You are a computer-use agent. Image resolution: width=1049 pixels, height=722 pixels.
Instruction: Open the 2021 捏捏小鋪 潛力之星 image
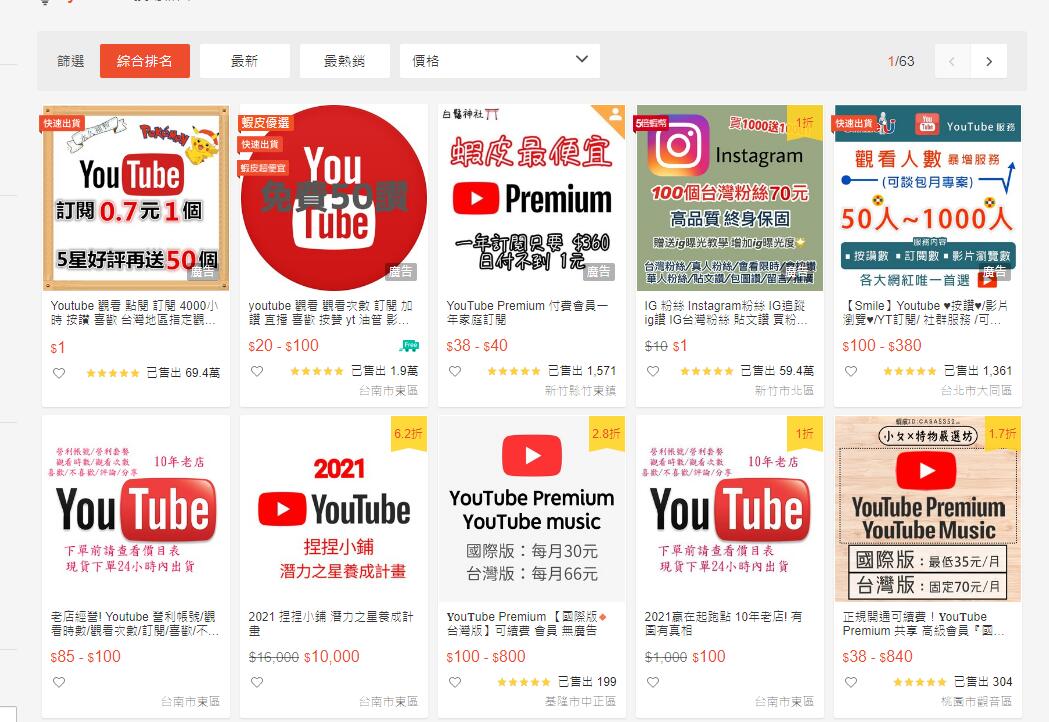tap(334, 509)
